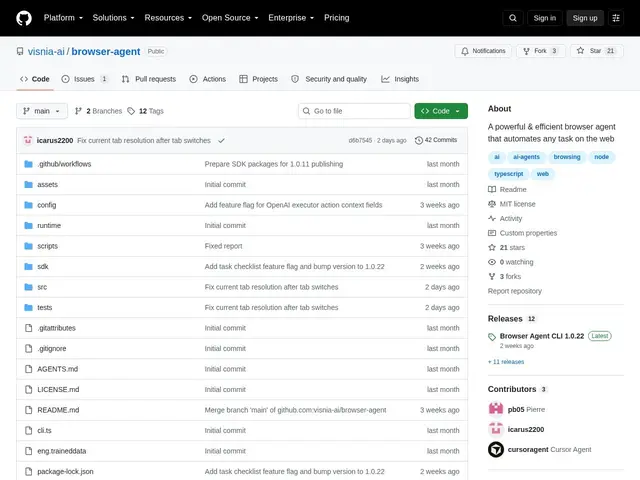Click the GitHub logo icon
This screenshot has width=640, height=480.
tap(24, 18)
